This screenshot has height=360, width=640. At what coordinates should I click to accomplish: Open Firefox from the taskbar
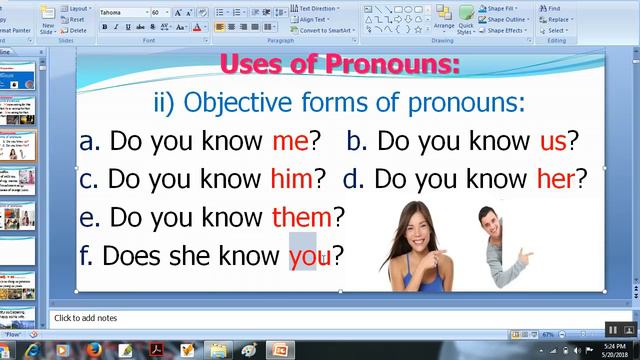tap(94, 350)
